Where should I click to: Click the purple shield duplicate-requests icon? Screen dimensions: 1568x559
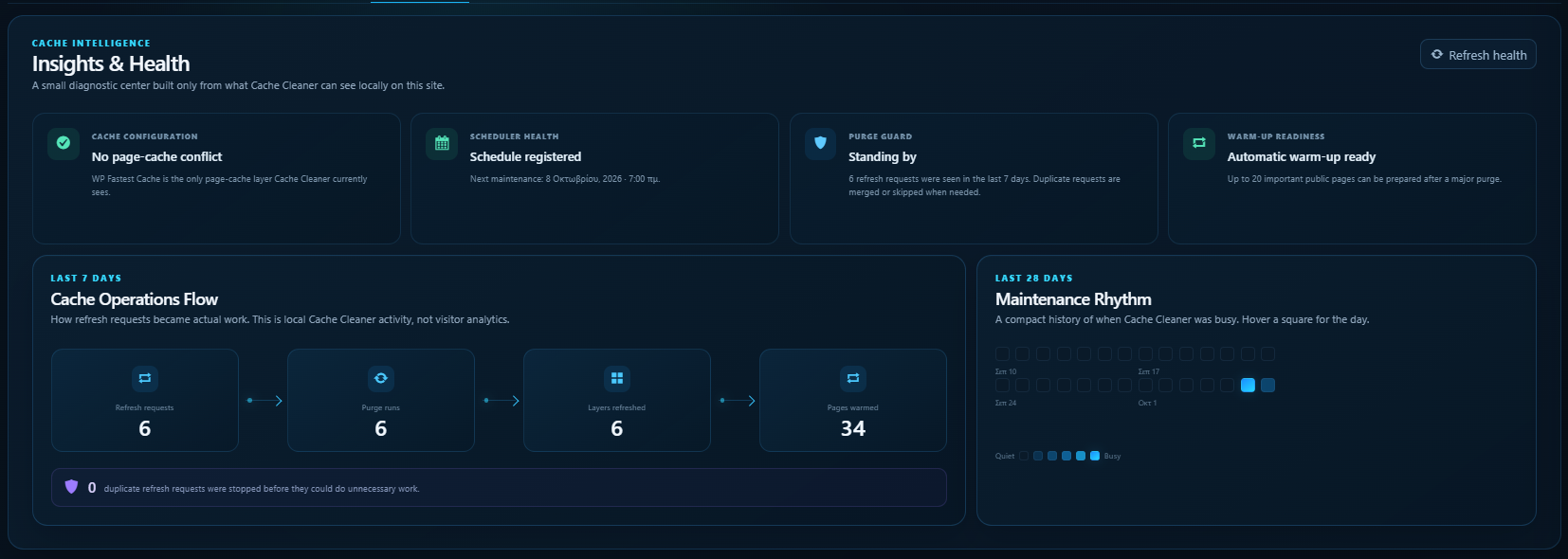[71, 487]
